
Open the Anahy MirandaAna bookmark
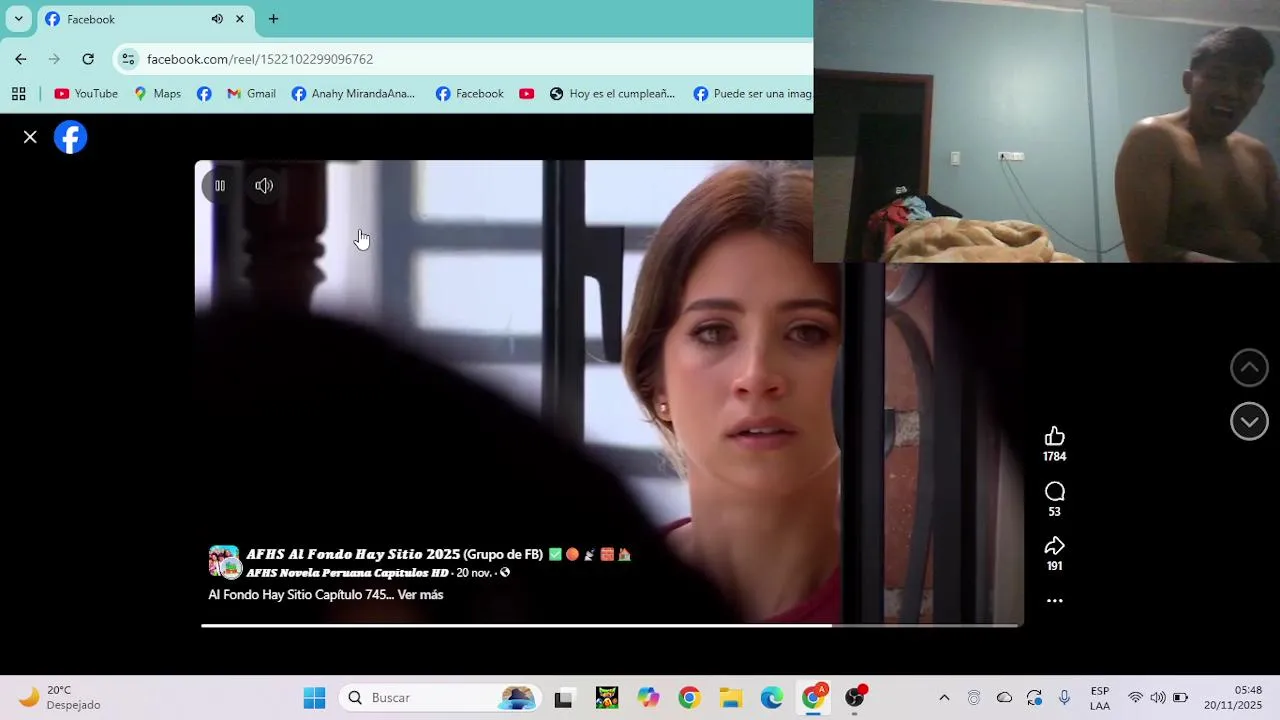coord(353,94)
